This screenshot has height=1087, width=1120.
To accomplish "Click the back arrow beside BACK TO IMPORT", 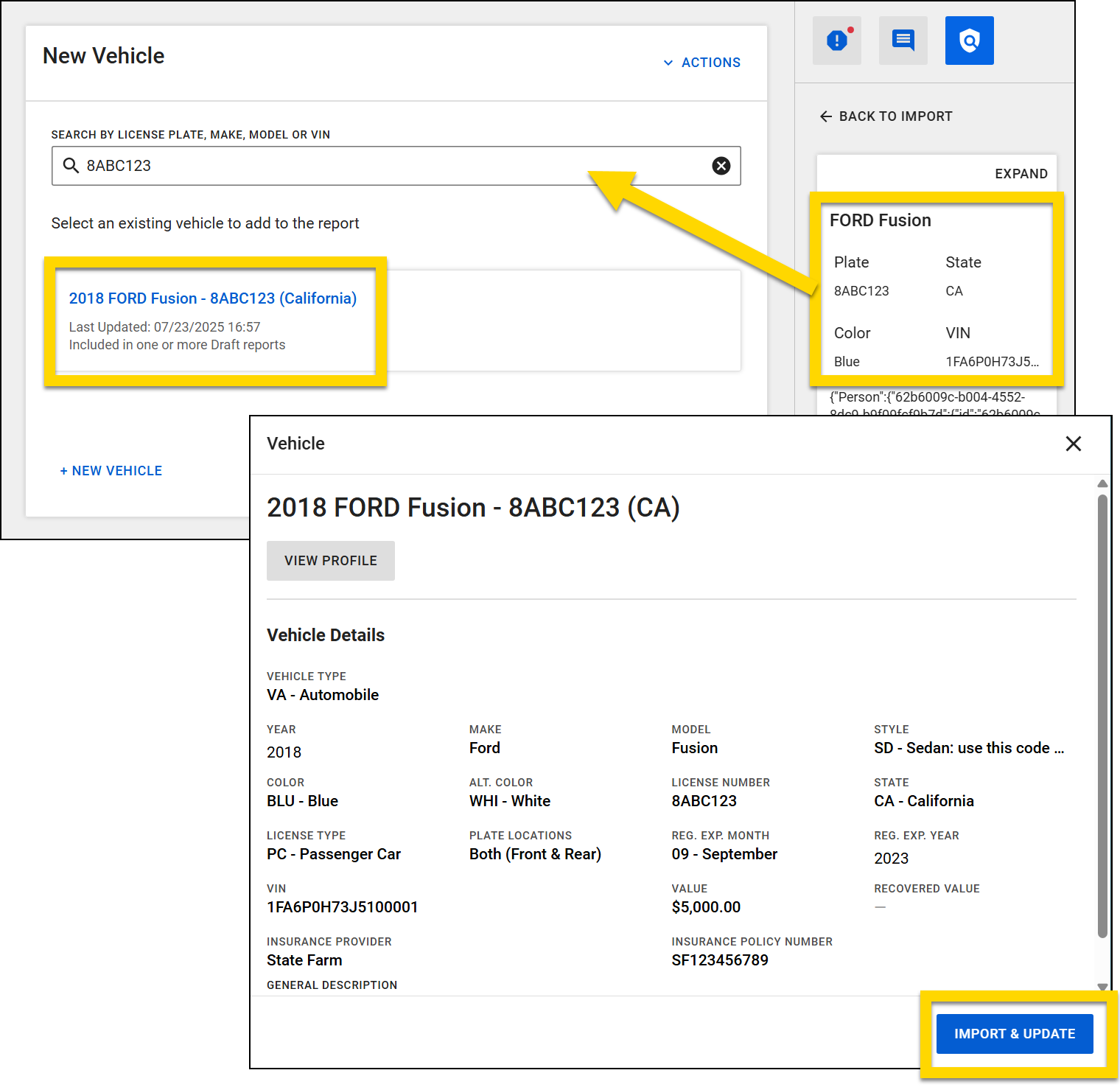I will 826,116.
